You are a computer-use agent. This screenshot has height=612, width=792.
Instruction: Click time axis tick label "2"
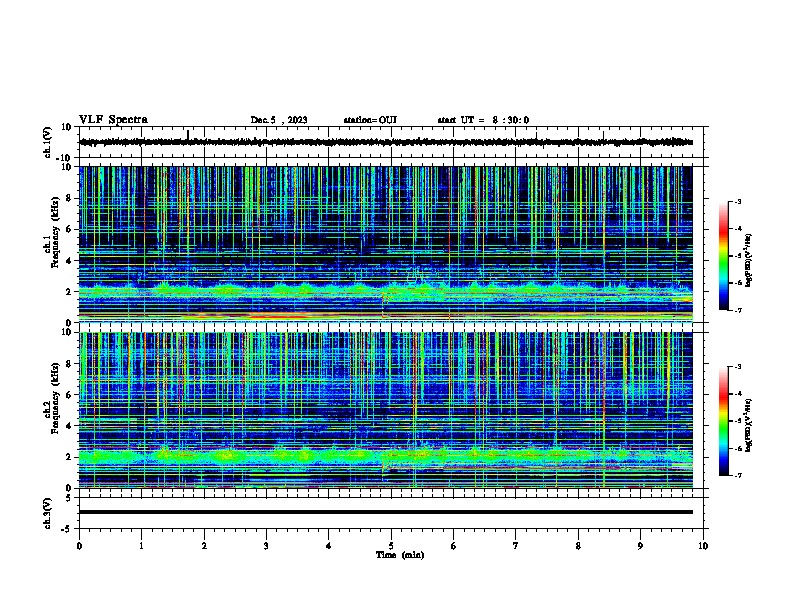[204, 546]
